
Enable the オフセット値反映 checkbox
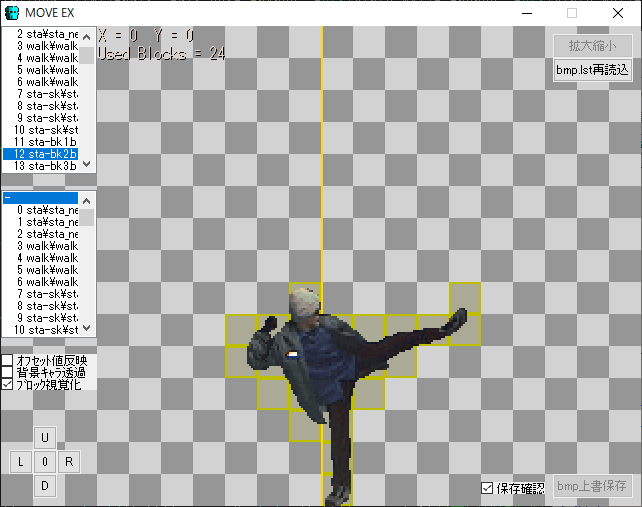click(7, 360)
